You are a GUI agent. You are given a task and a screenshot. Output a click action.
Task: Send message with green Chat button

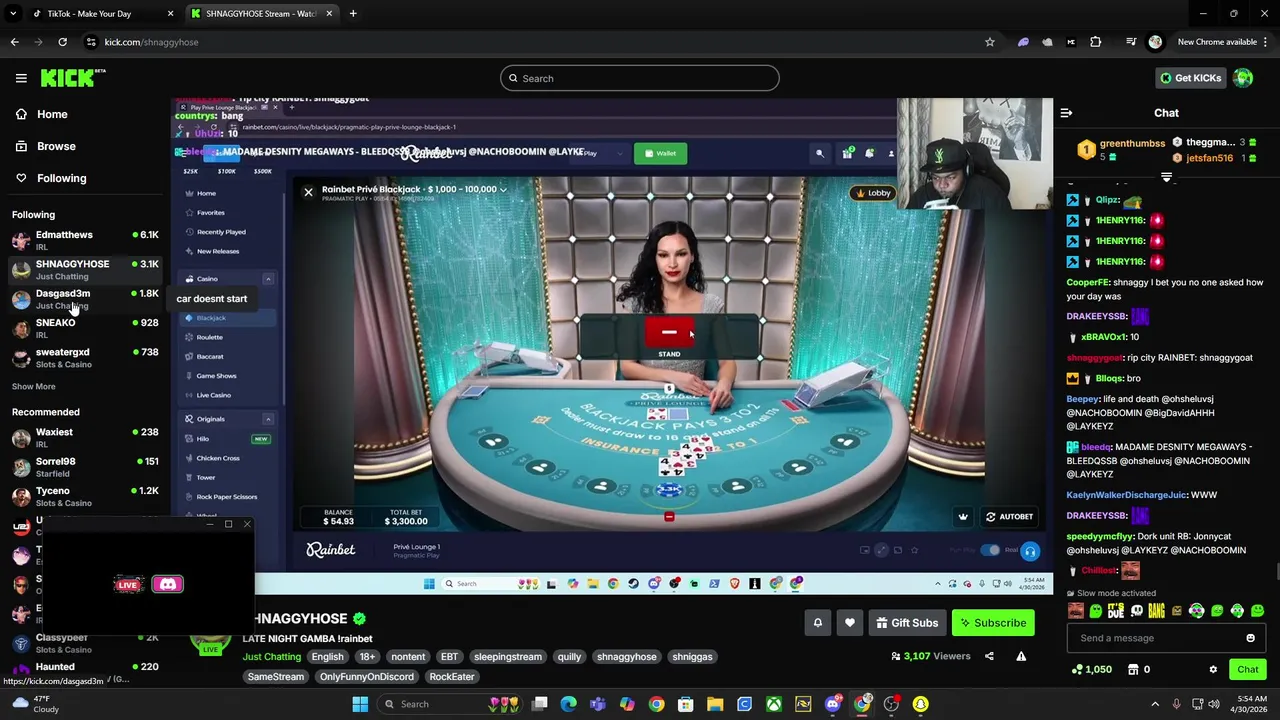(x=1247, y=669)
